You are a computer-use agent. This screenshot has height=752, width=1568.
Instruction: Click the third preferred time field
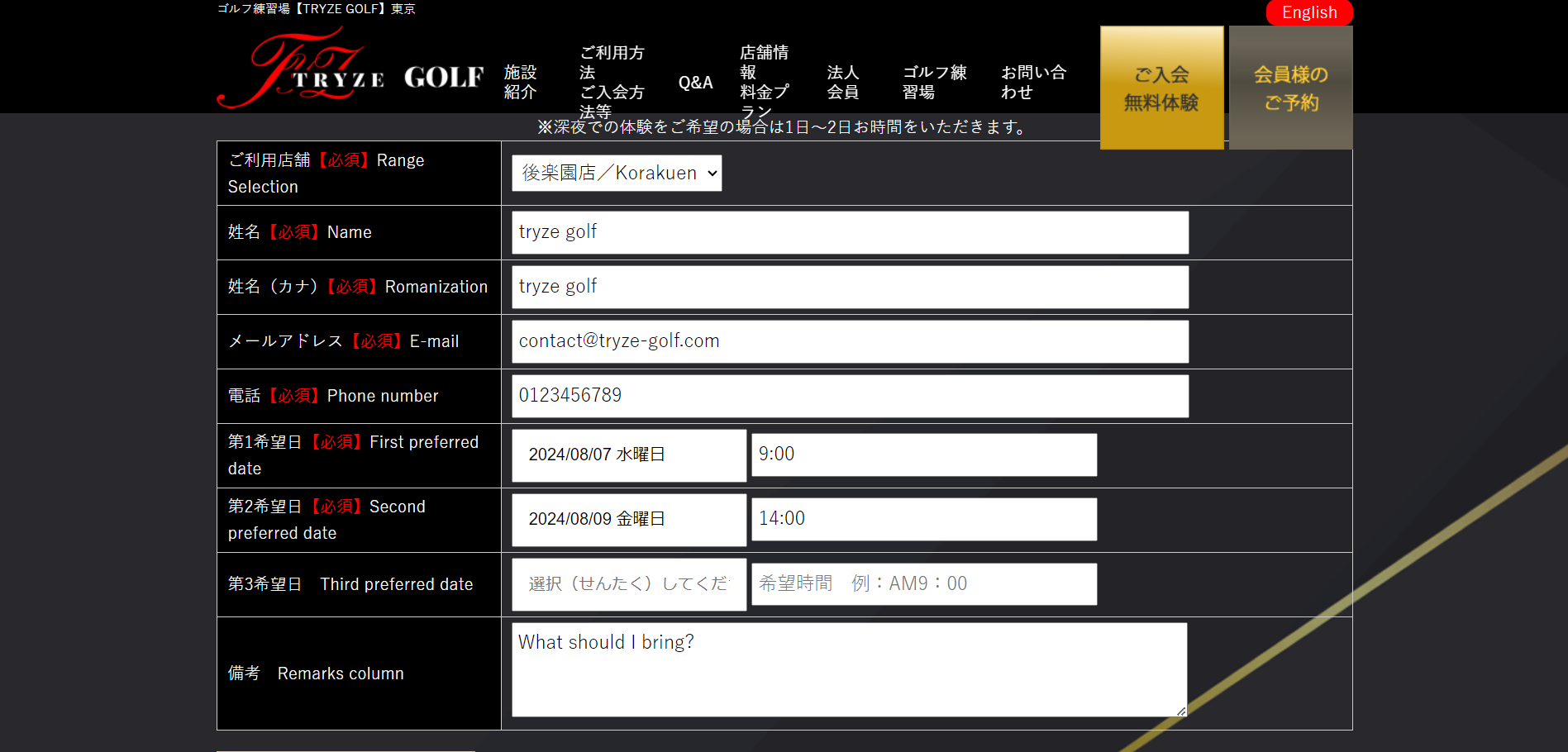[924, 584]
